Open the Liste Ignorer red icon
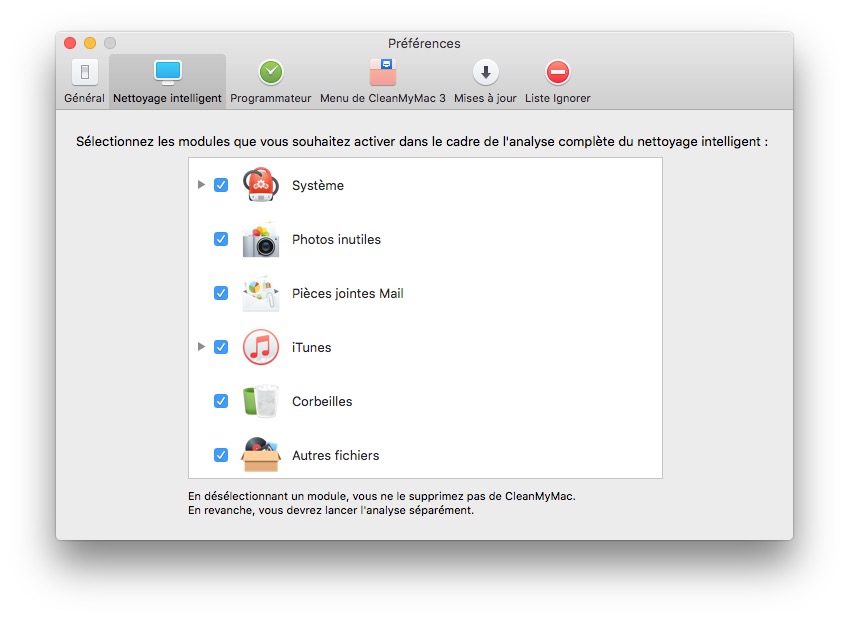Image resolution: width=849 pixels, height=620 pixels. [x=558, y=72]
